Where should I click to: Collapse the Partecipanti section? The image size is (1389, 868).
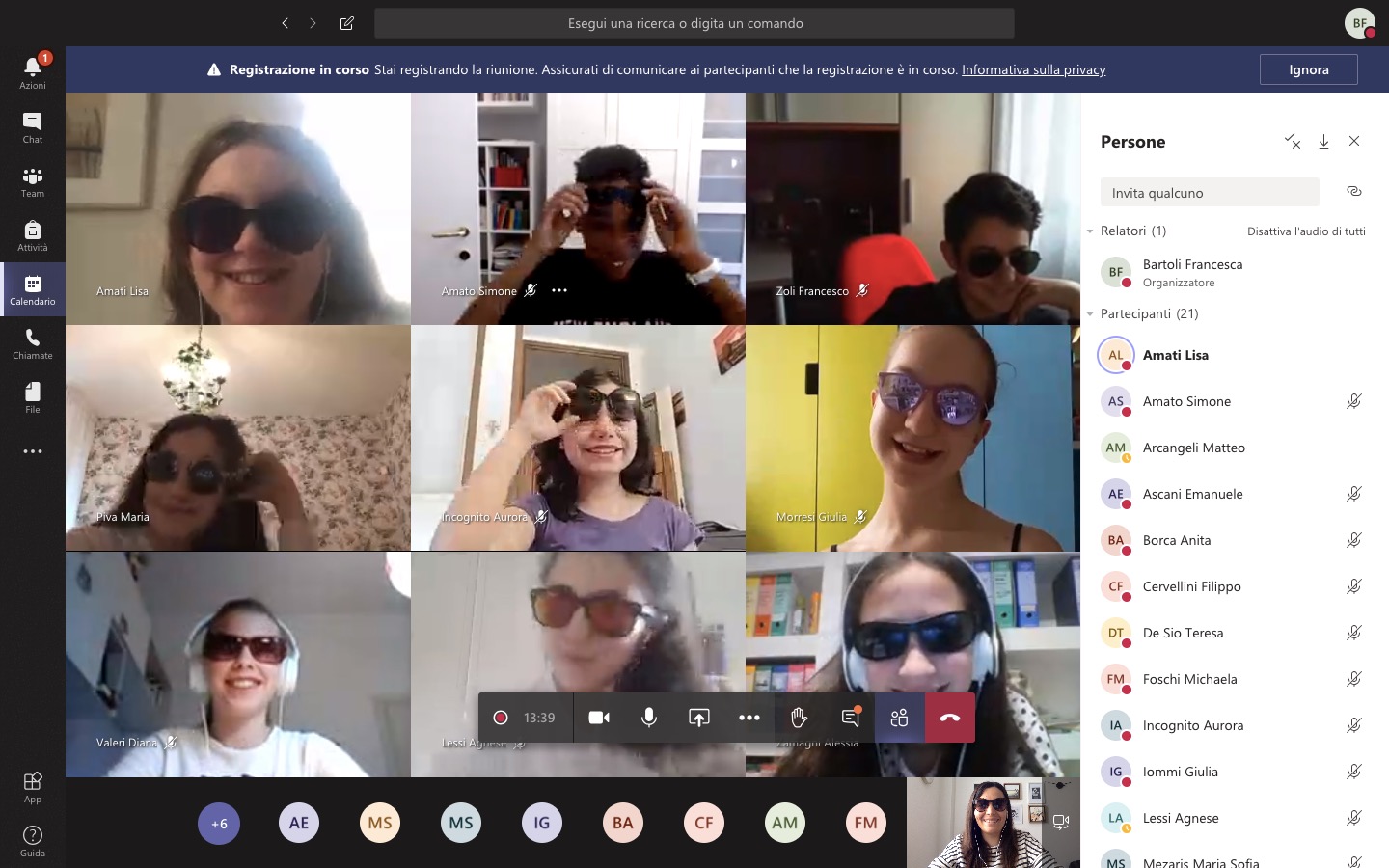click(1090, 314)
